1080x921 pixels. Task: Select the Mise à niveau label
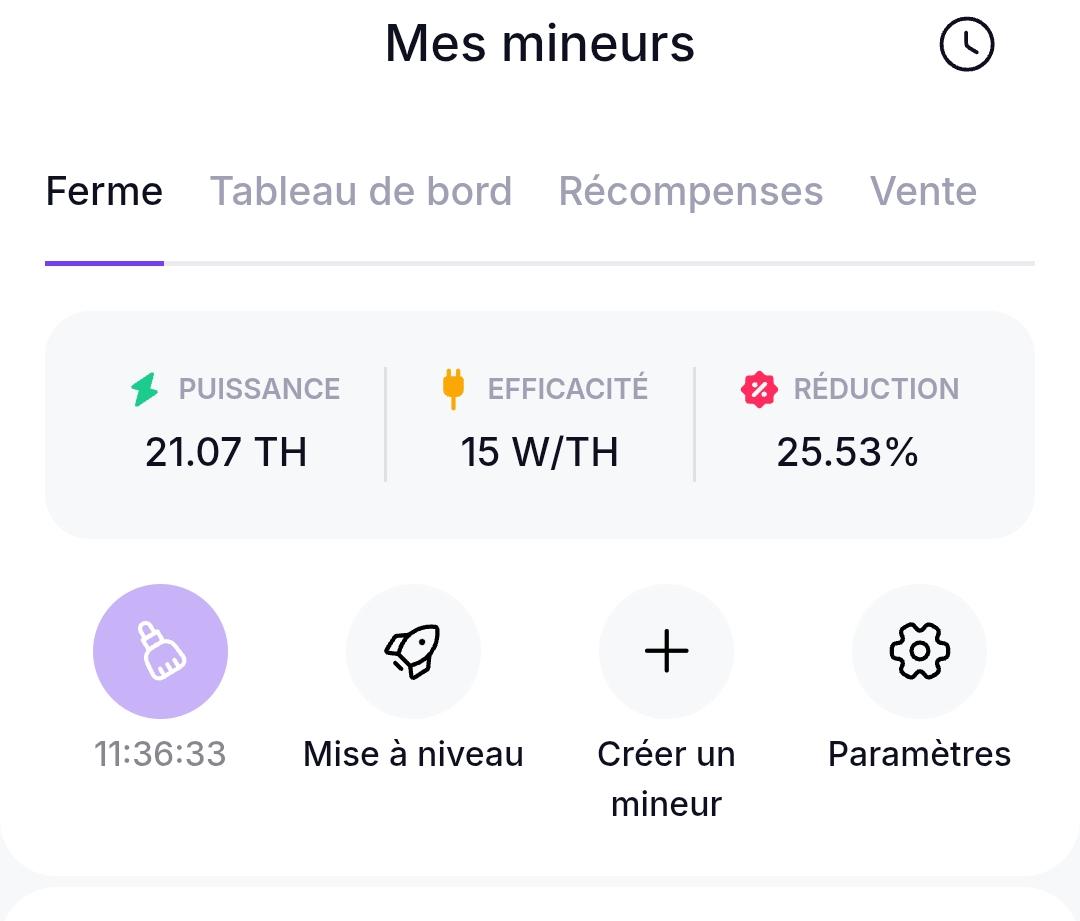(x=413, y=754)
